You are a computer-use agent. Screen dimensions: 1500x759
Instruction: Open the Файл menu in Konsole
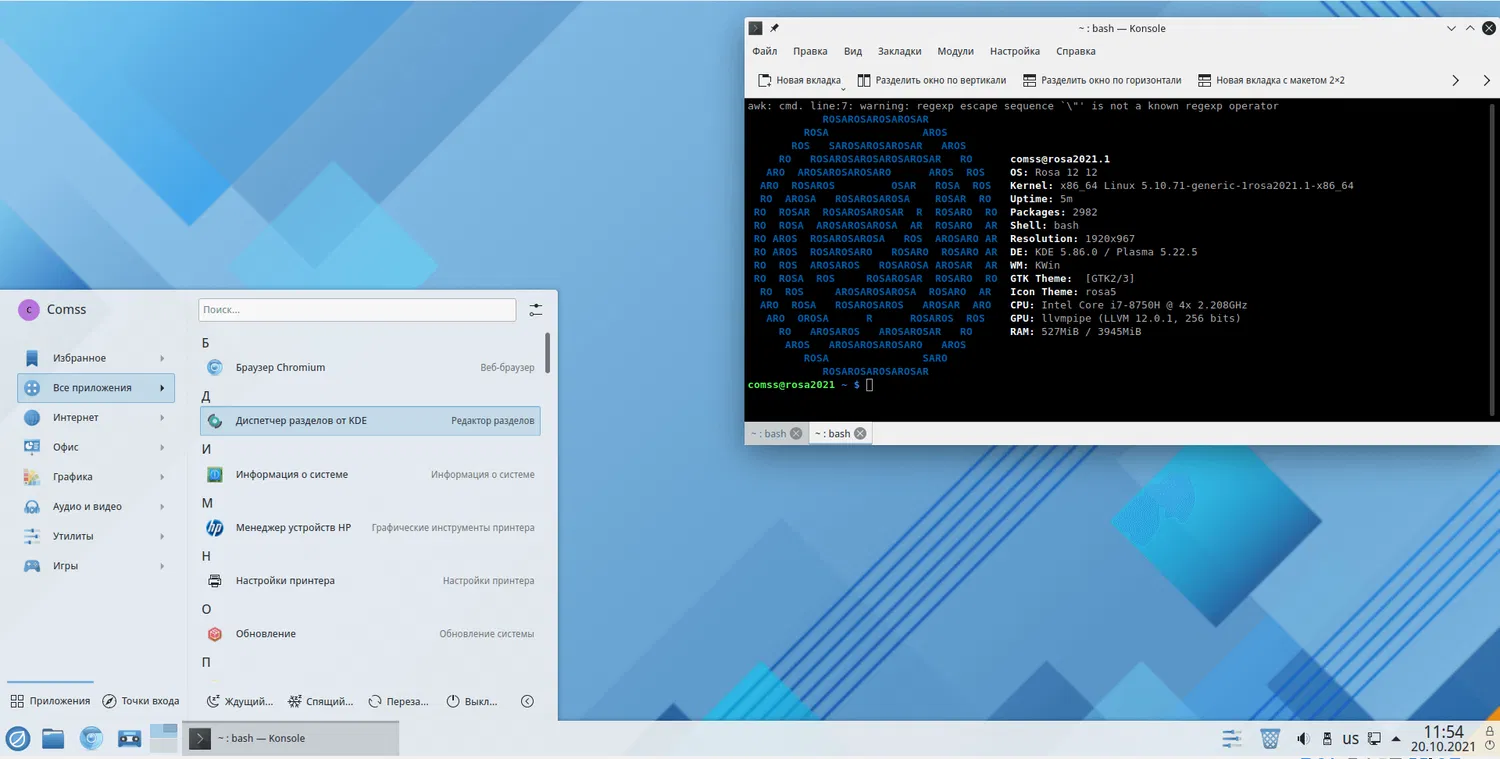pyautogui.click(x=765, y=51)
